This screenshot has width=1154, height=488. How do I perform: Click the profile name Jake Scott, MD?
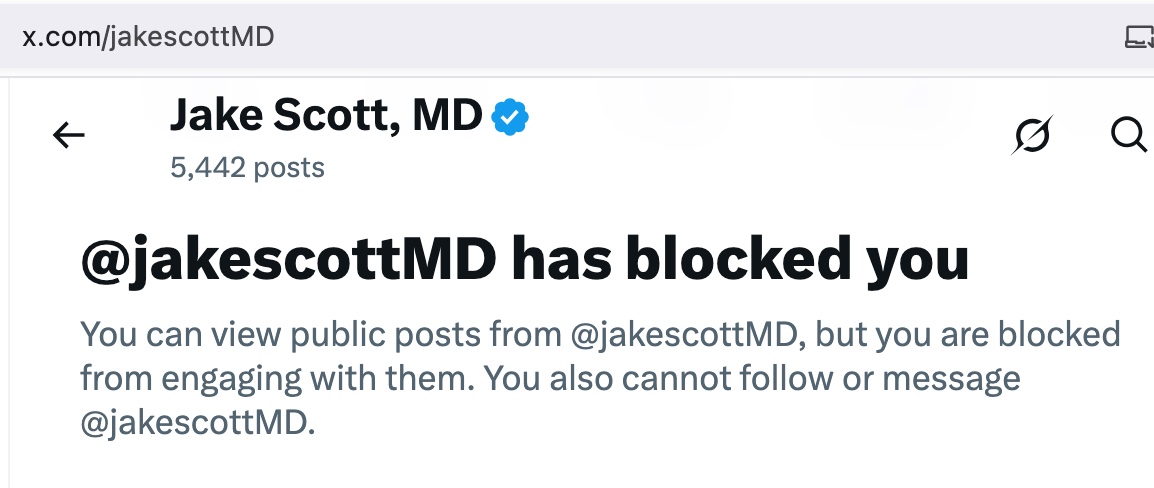pyautogui.click(x=327, y=117)
